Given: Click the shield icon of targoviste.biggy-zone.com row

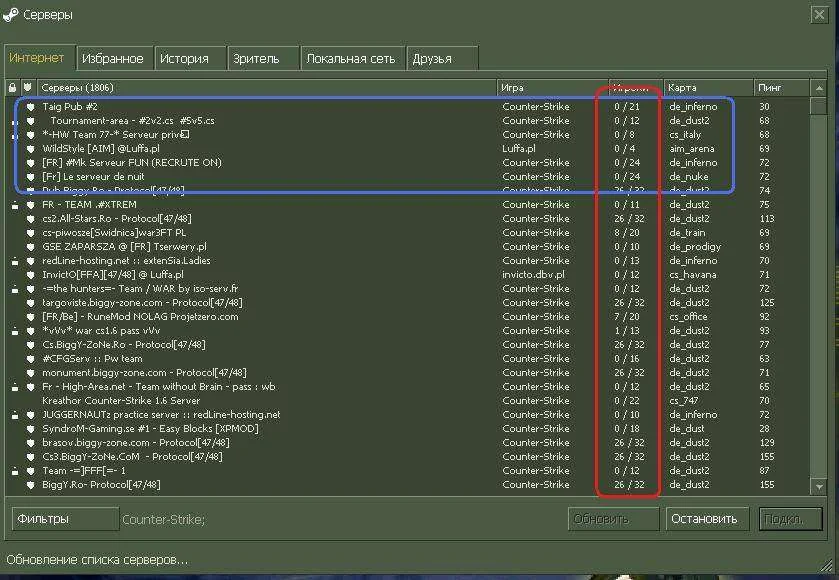Looking at the screenshot, I should pyautogui.click(x=30, y=303).
